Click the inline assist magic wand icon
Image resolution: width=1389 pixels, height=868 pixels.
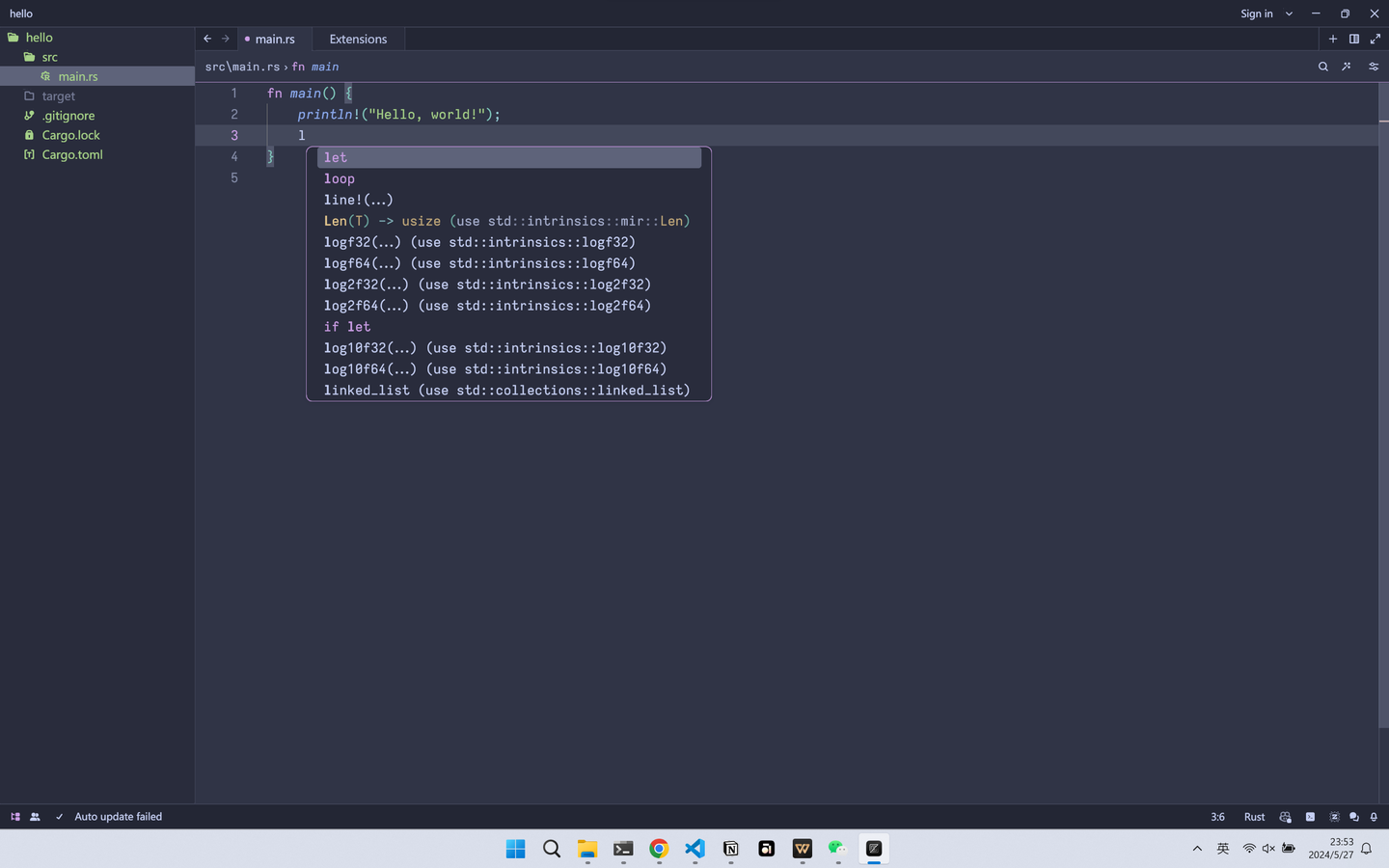(1347, 67)
